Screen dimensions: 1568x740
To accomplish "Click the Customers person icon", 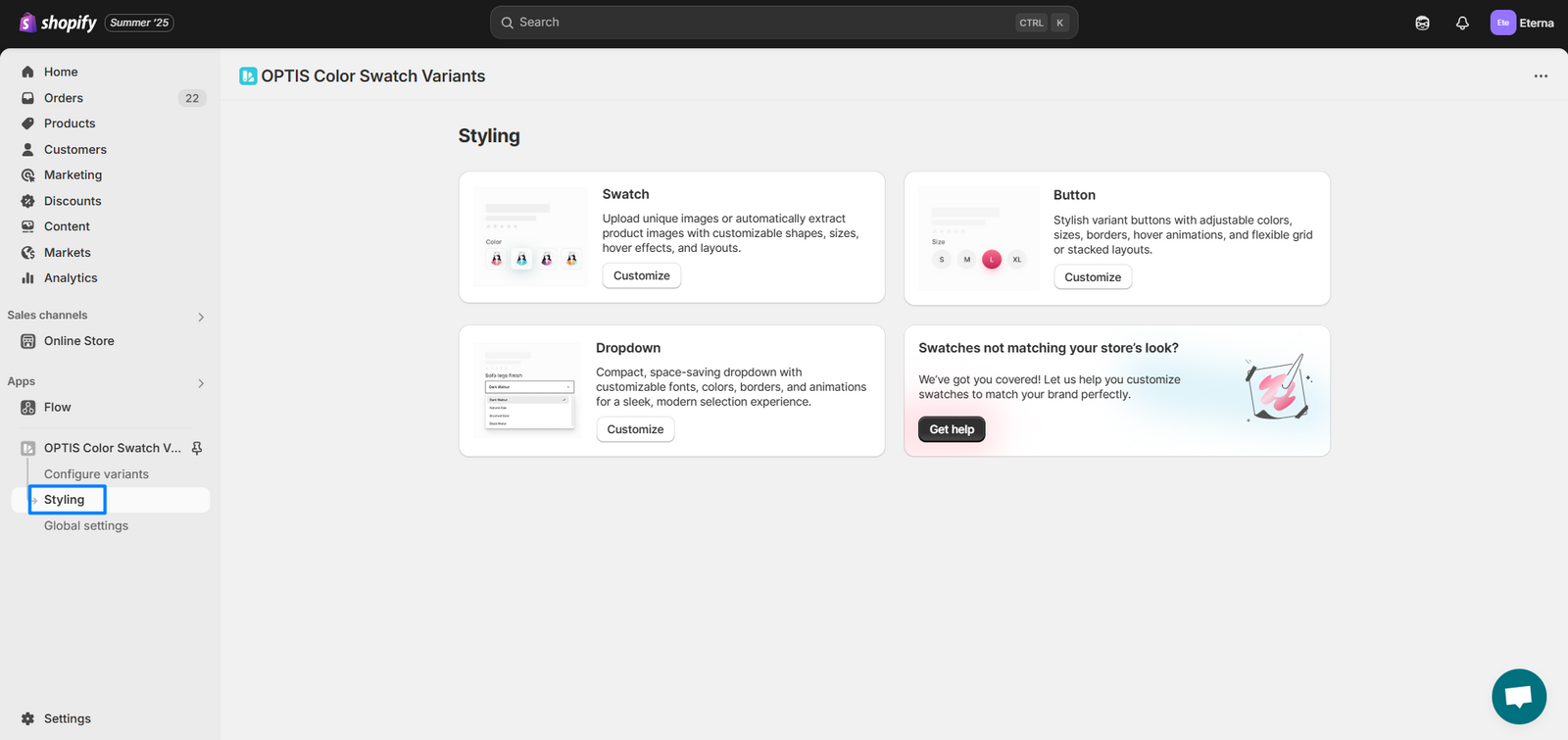I will (x=27, y=149).
